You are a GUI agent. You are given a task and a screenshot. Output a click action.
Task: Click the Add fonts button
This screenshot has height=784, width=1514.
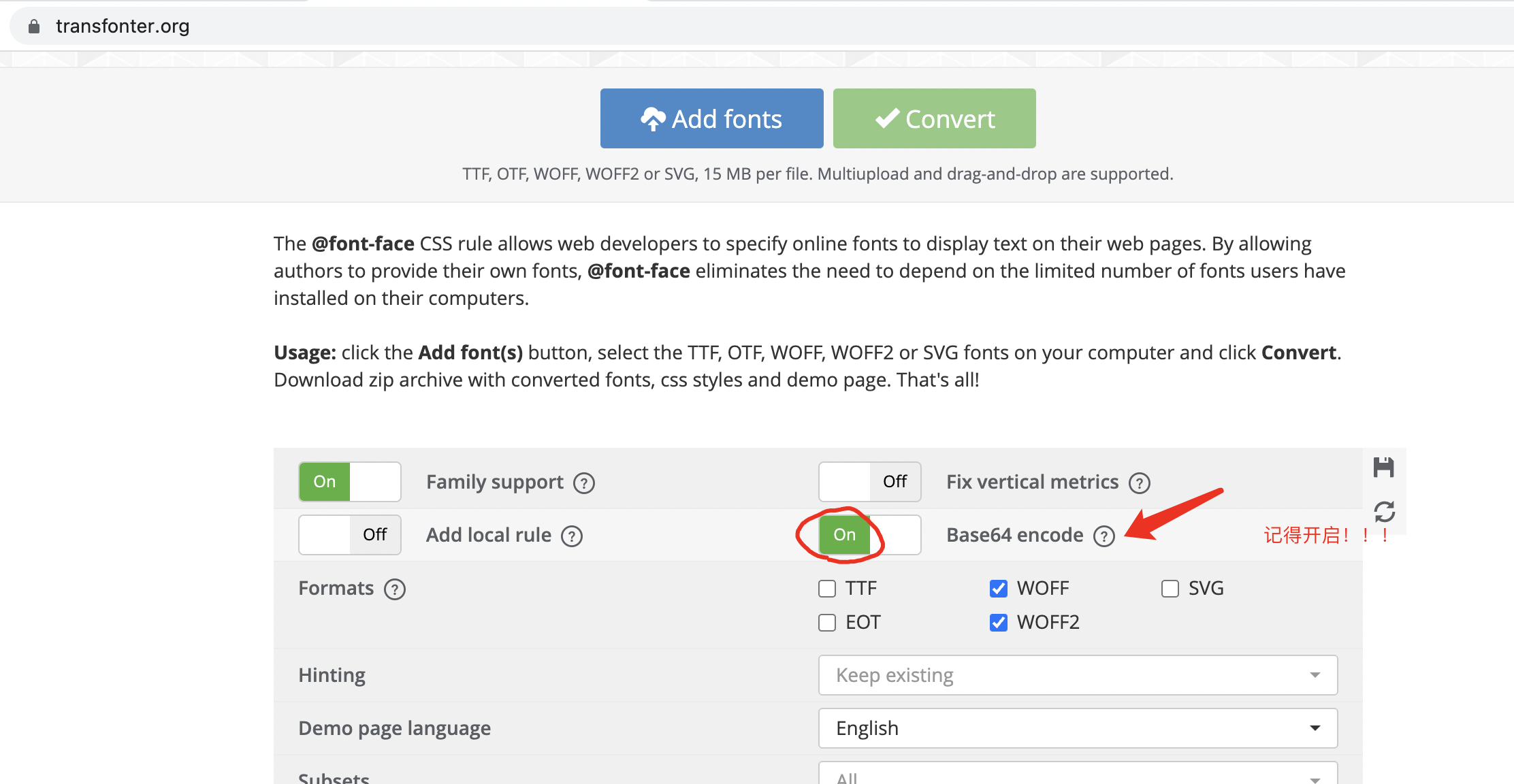(x=711, y=118)
